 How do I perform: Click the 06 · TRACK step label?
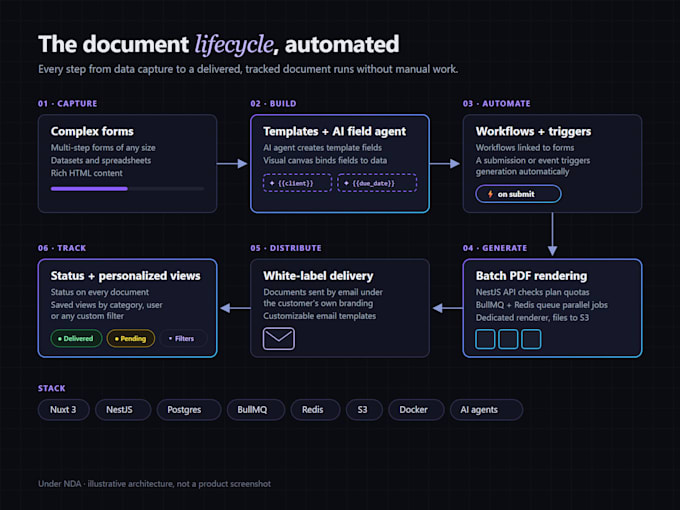pos(62,248)
